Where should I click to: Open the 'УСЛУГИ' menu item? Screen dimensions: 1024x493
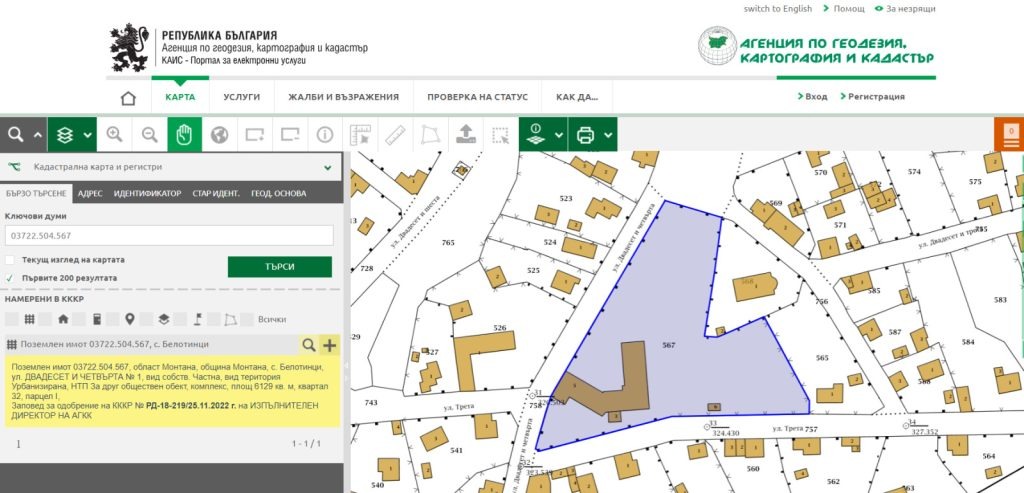click(241, 97)
